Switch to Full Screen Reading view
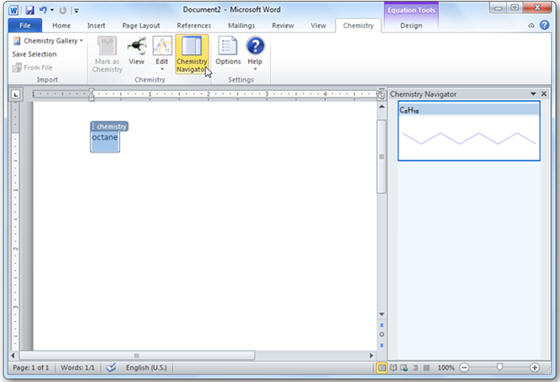The image size is (560, 382). 393,367
